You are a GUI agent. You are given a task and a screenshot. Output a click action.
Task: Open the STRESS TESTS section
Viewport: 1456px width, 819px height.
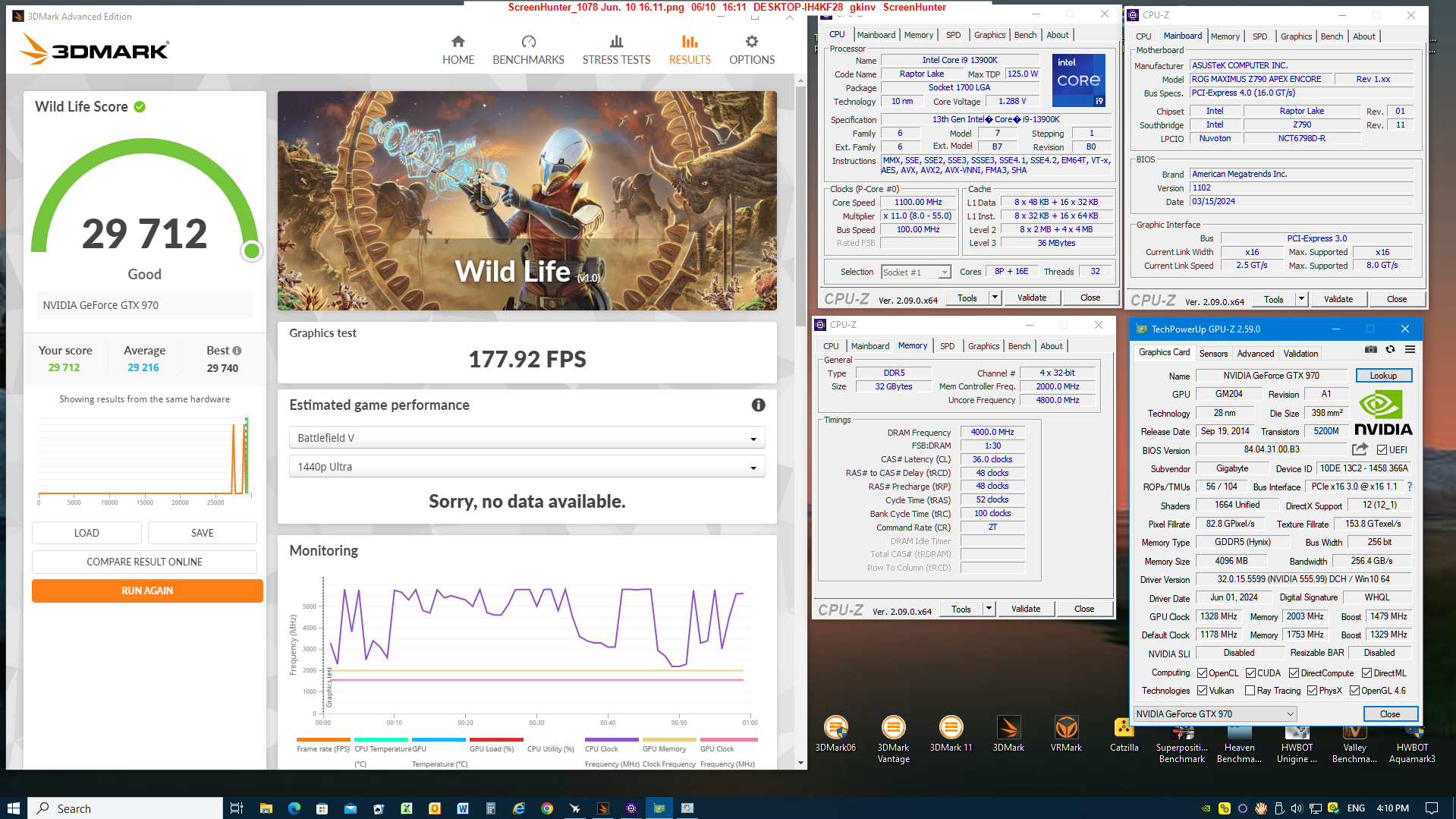[x=616, y=50]
